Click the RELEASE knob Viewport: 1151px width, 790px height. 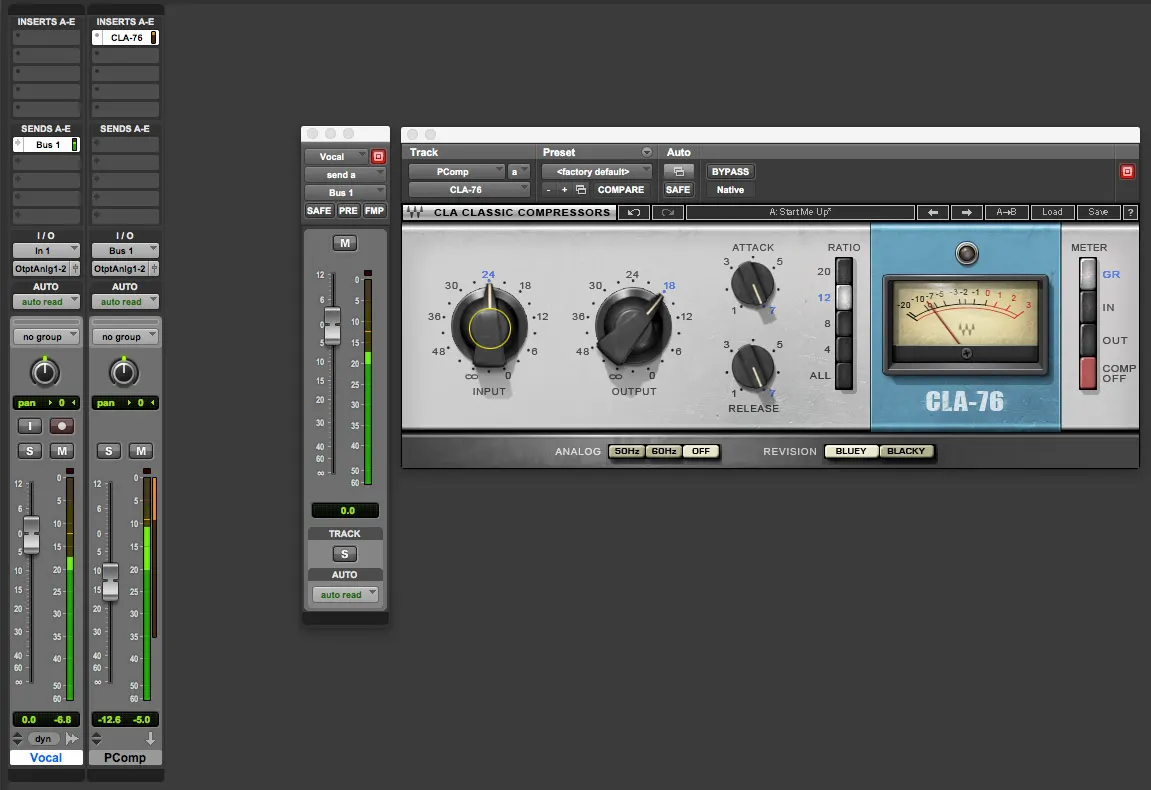click(x=752, y=366)
